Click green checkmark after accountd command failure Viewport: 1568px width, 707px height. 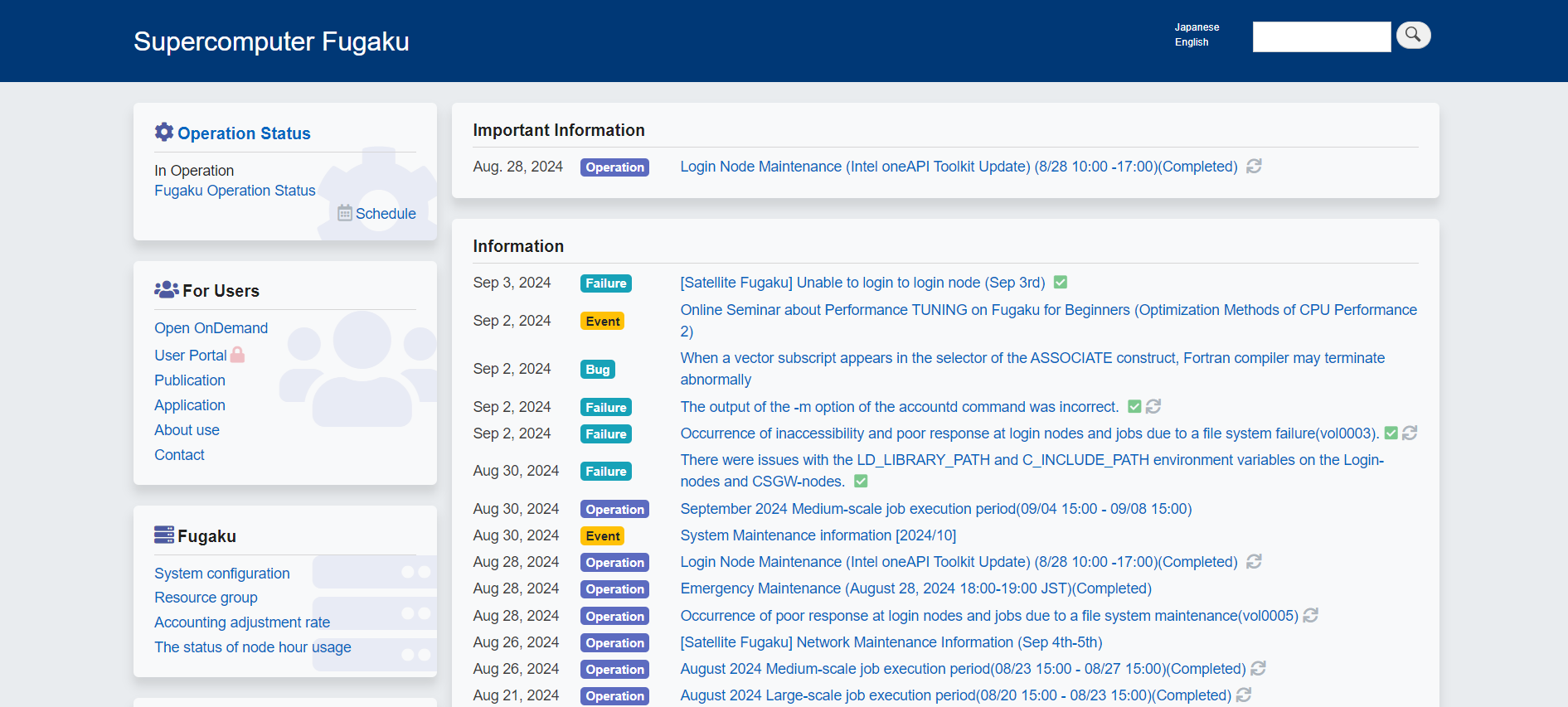[1134, 407]
